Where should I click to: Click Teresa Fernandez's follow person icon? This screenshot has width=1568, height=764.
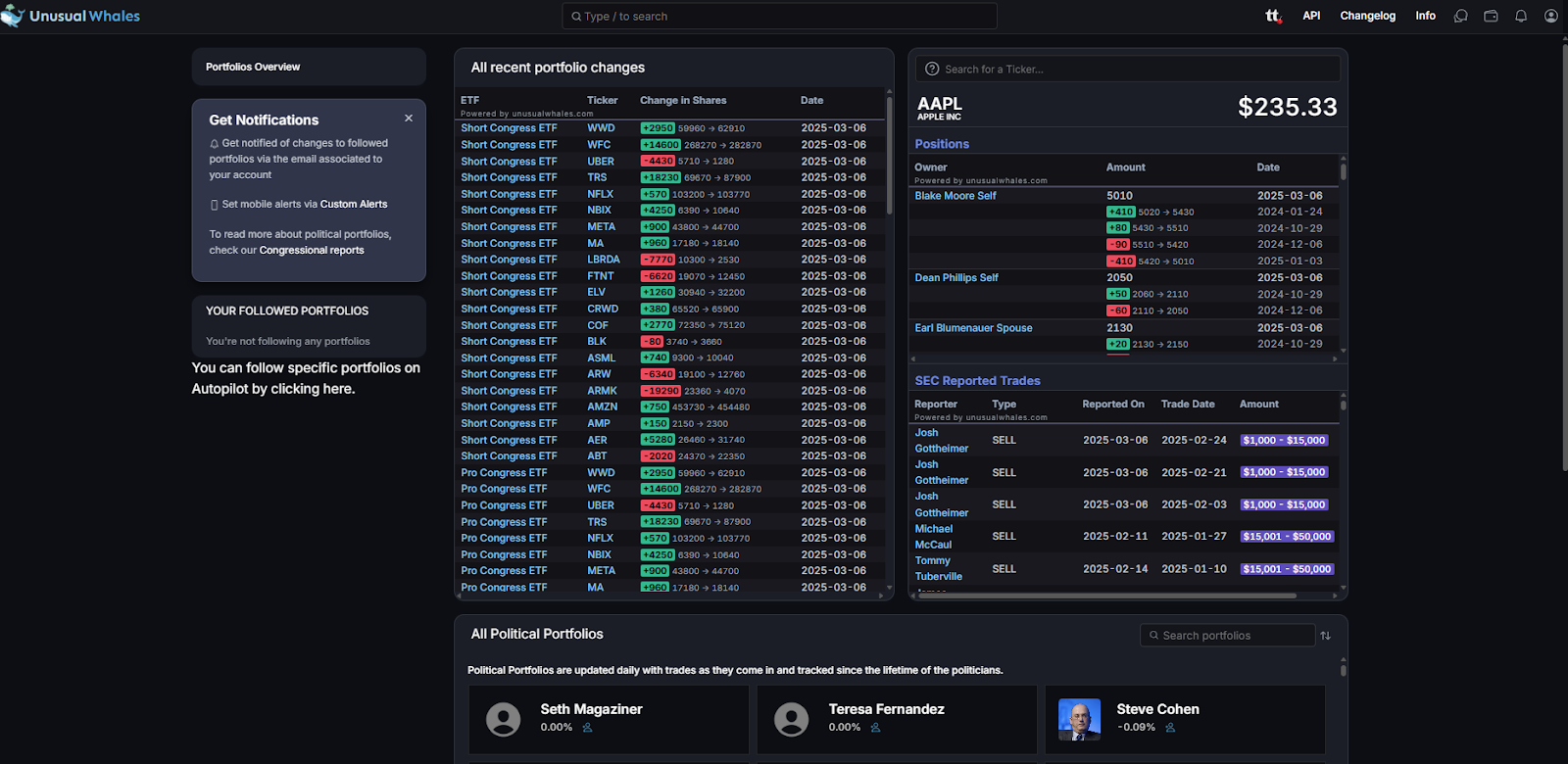point(875,728)
